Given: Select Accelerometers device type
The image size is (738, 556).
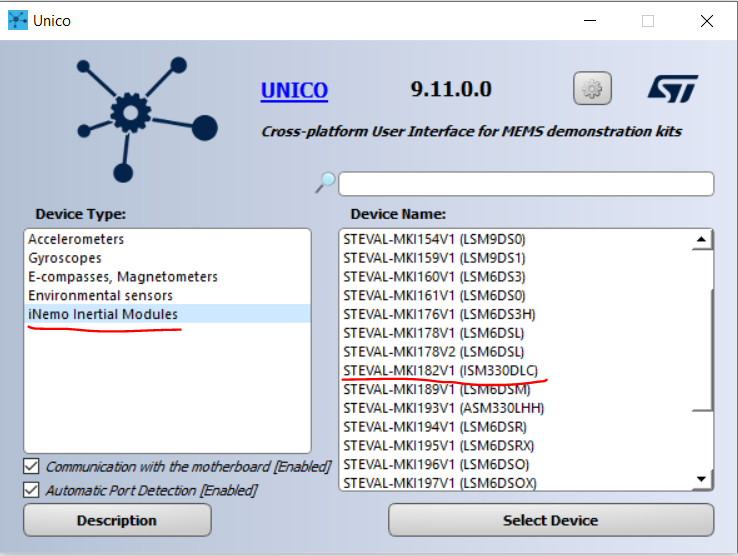Looking at the screenshot, I should [x=167, y=239].
